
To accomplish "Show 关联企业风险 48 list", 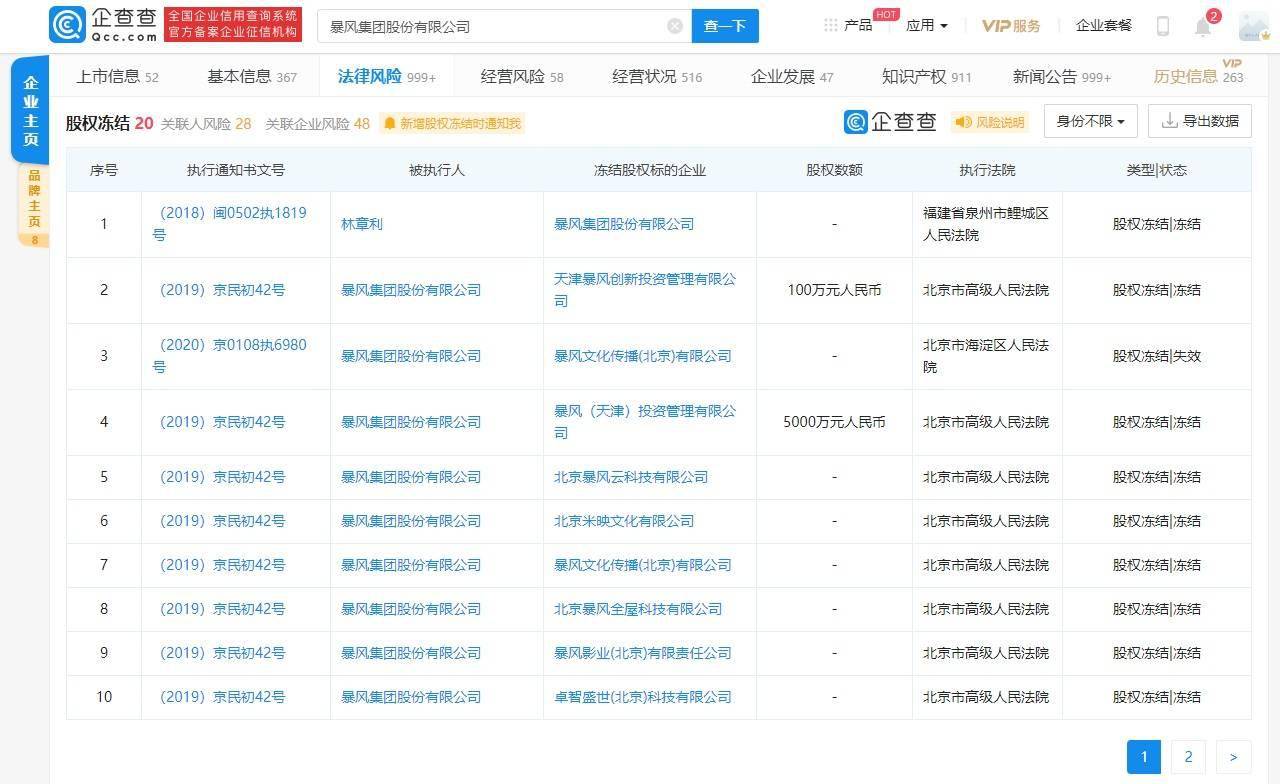I will point(317,123).
